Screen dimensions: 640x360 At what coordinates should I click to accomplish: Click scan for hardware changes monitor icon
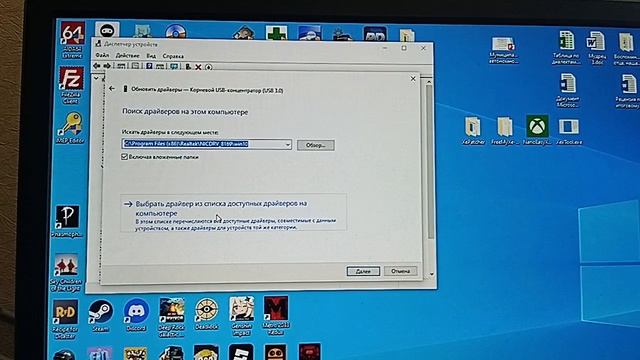tap(174, 67)
